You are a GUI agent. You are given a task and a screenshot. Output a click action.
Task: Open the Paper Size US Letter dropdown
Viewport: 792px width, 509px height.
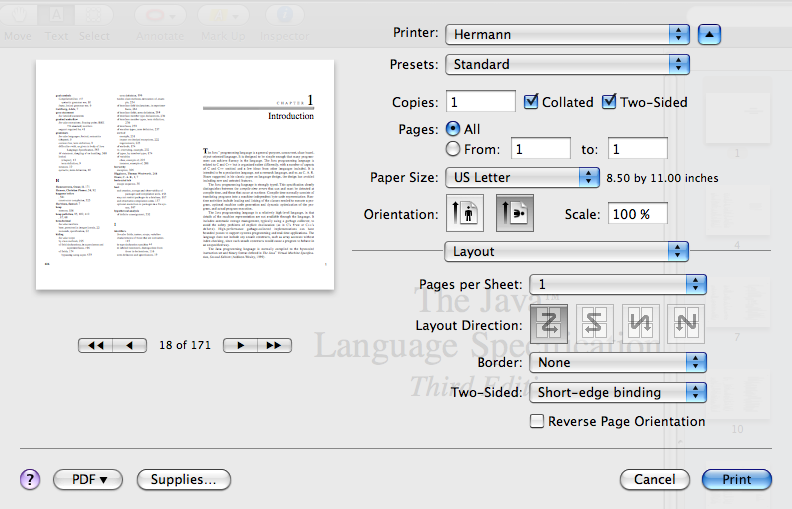tap(521, 178)
